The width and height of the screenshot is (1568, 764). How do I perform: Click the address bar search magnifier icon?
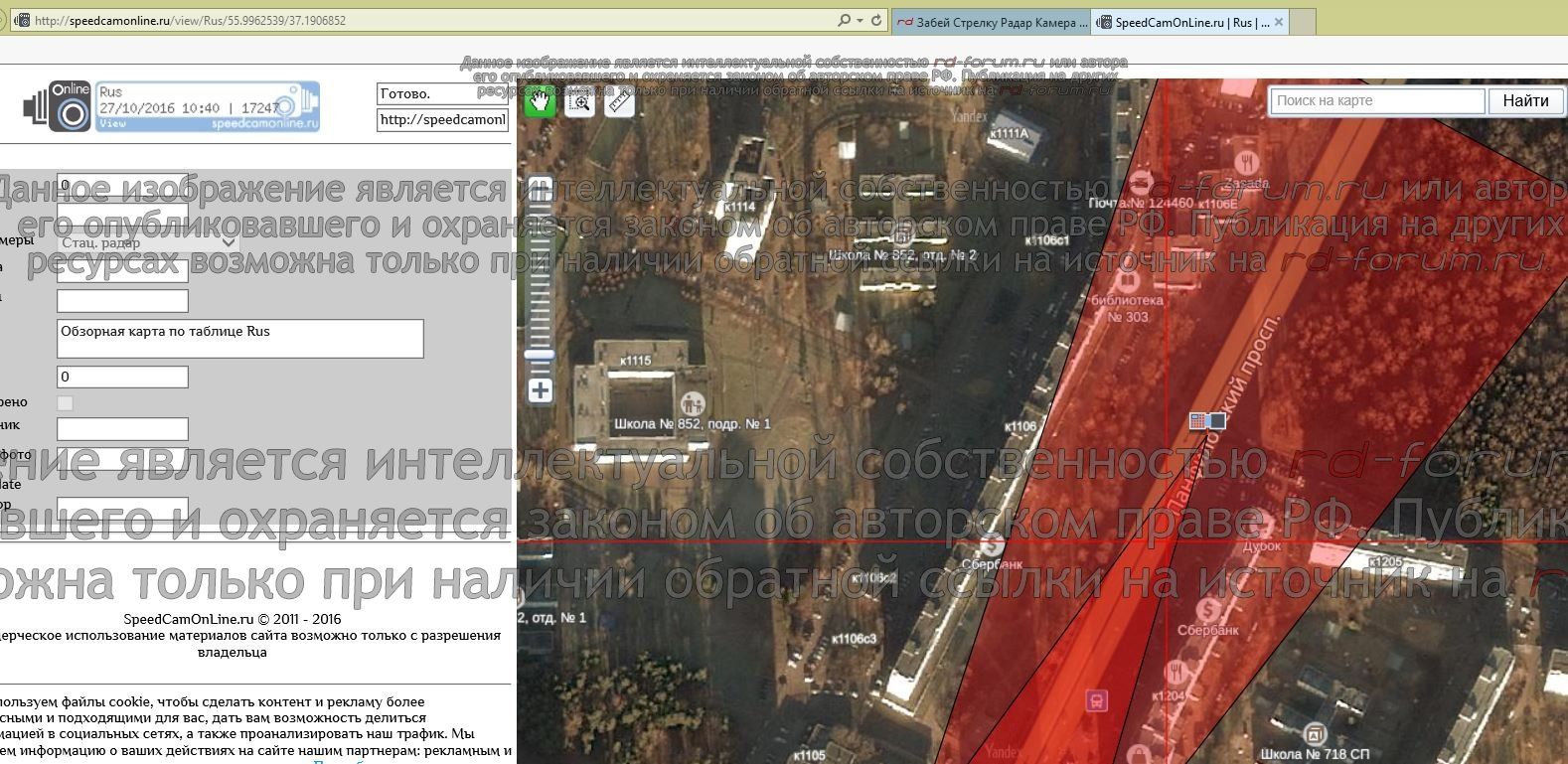(x=845, y=21)
